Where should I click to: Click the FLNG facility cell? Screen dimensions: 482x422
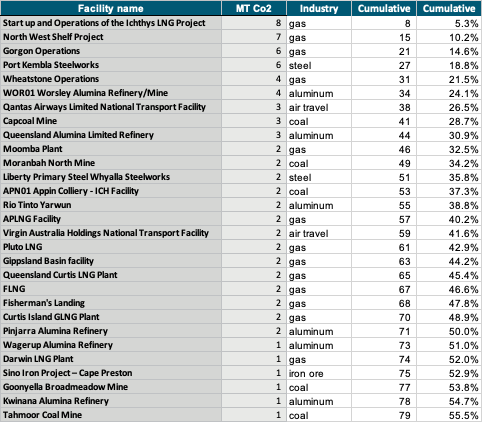point(111,289)
